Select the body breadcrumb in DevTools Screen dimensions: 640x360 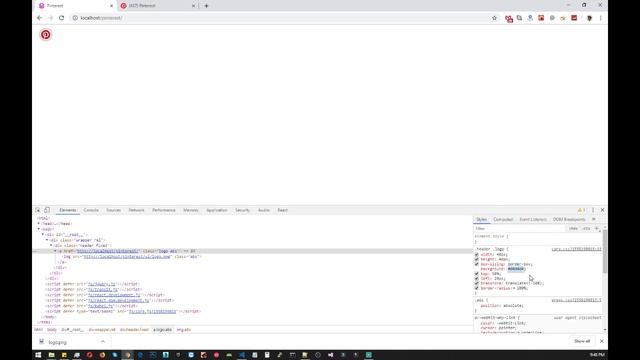click(52, 329)
